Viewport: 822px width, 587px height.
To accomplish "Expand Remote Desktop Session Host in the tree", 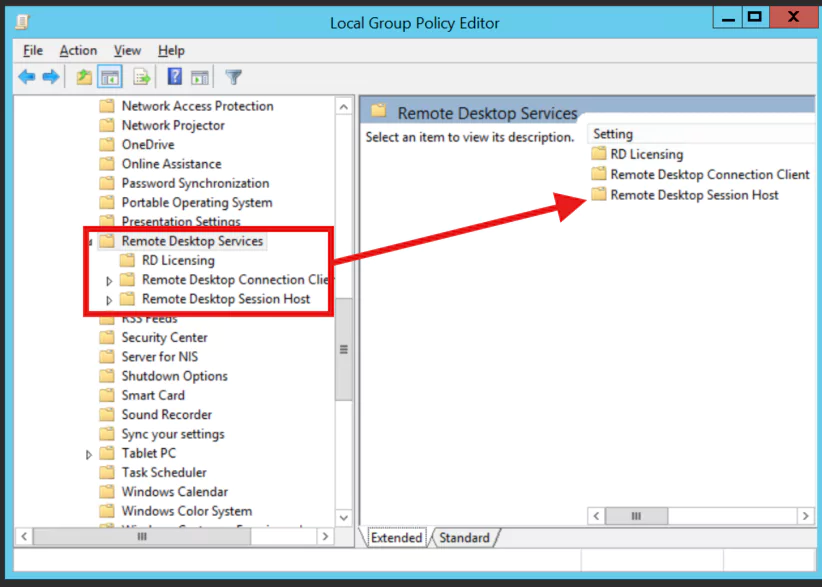I will [x=109, y=300].
